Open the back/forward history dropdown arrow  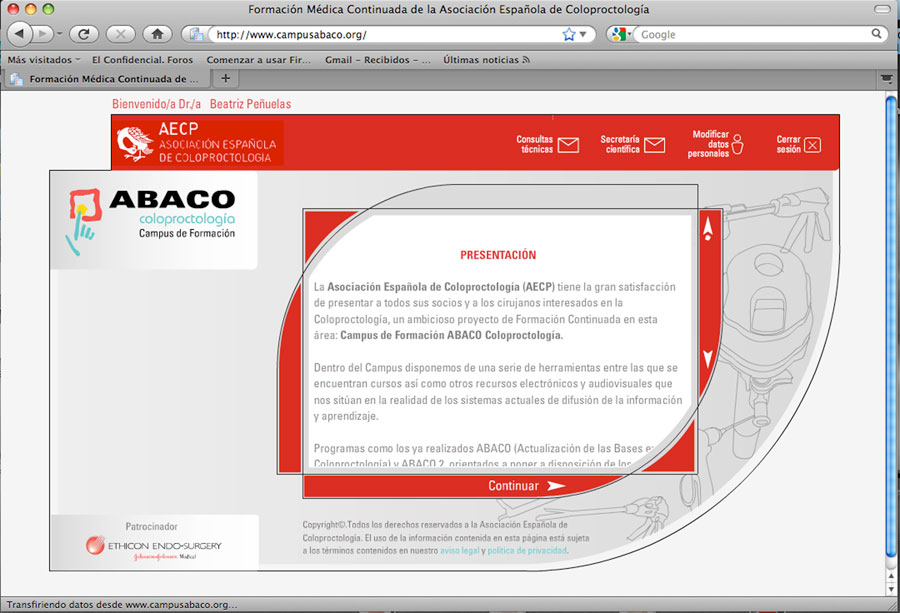[x=60, y=34]
